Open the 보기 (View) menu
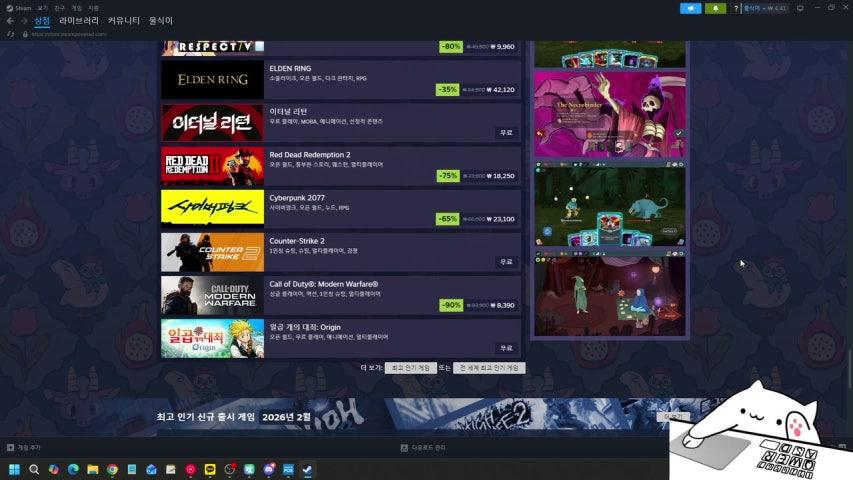The image size is (853, 480). (x=42, y=8)
